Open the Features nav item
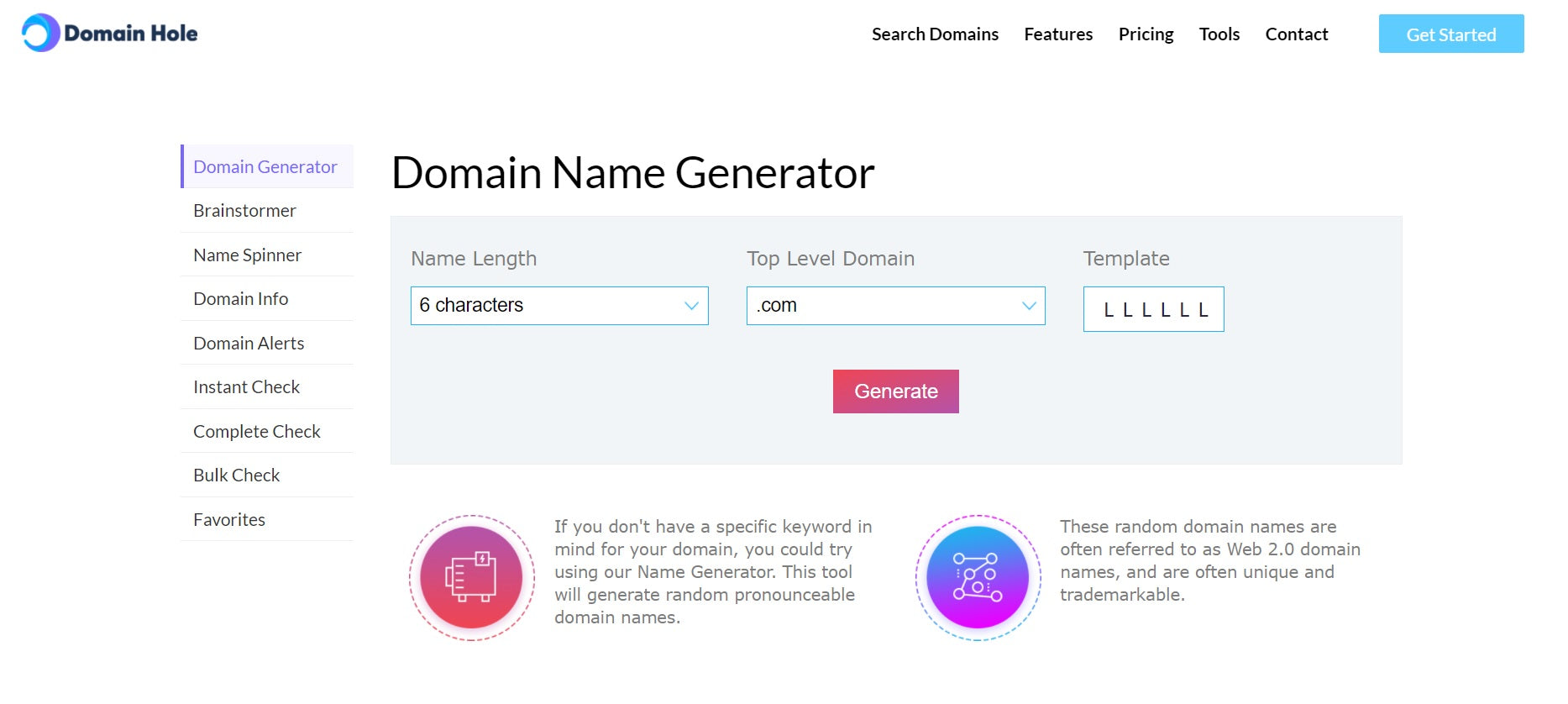 pyautogui.click(x=1058, y=34)
